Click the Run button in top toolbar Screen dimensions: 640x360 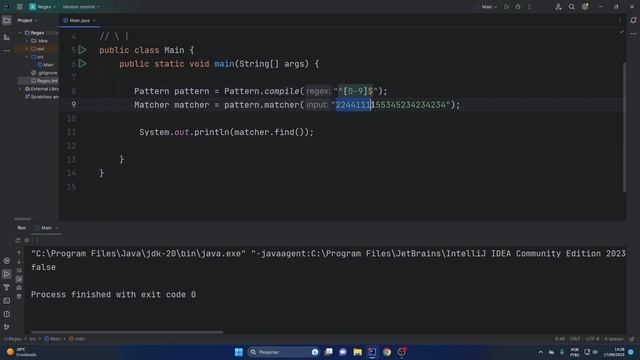(506, 7)
